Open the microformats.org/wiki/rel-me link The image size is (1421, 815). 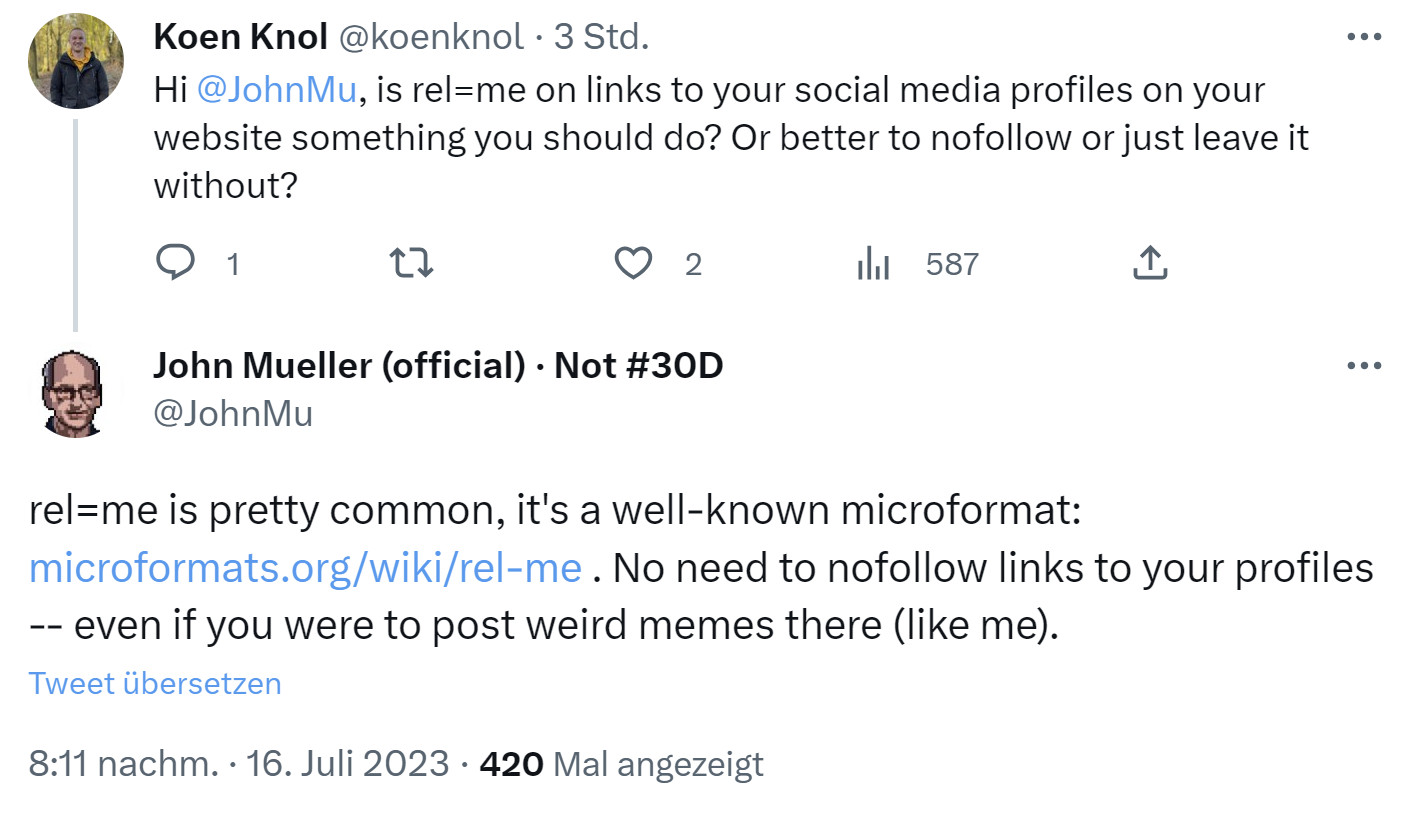(305, 568)
